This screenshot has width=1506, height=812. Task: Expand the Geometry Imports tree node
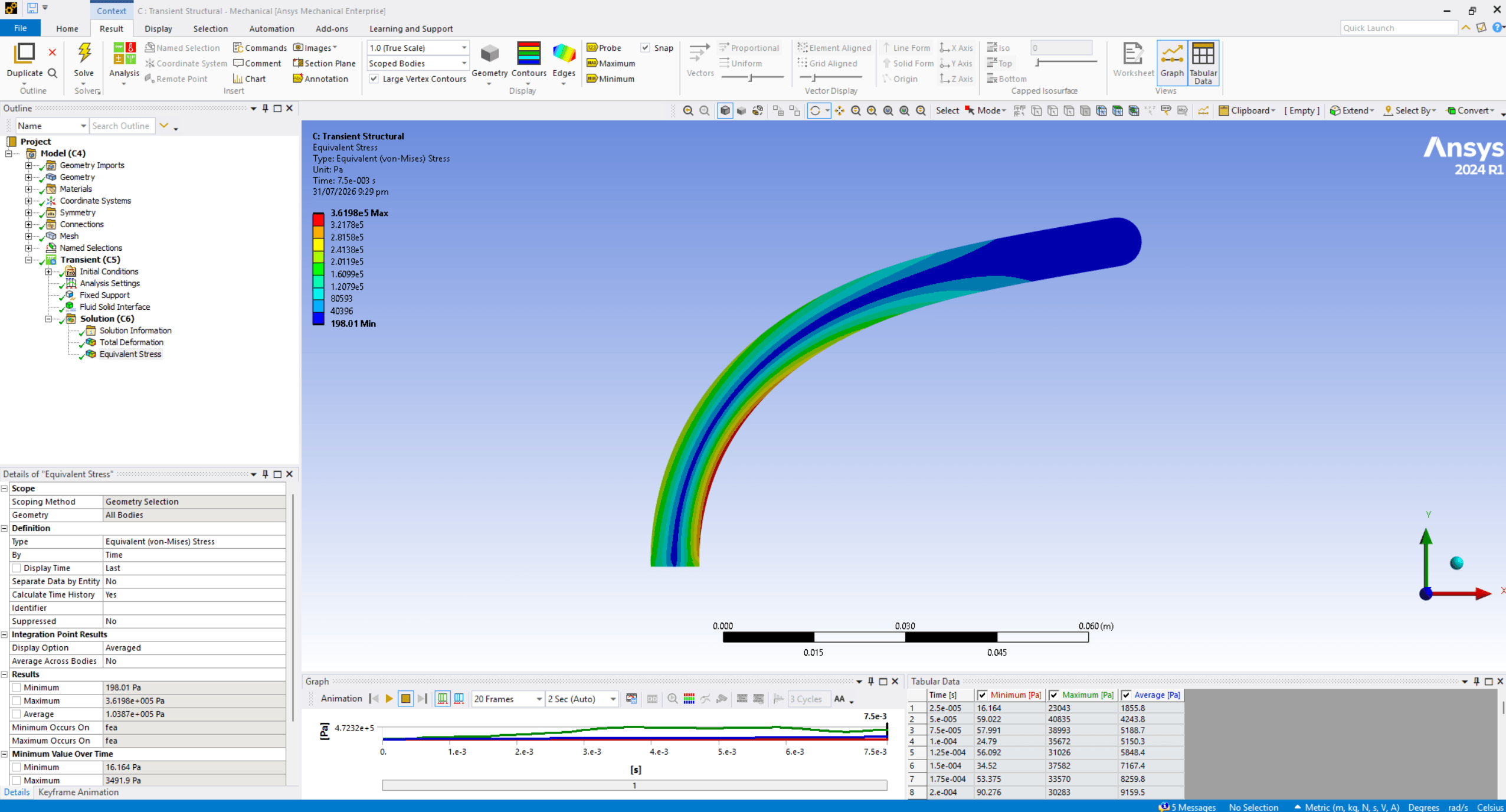[28, 165]
